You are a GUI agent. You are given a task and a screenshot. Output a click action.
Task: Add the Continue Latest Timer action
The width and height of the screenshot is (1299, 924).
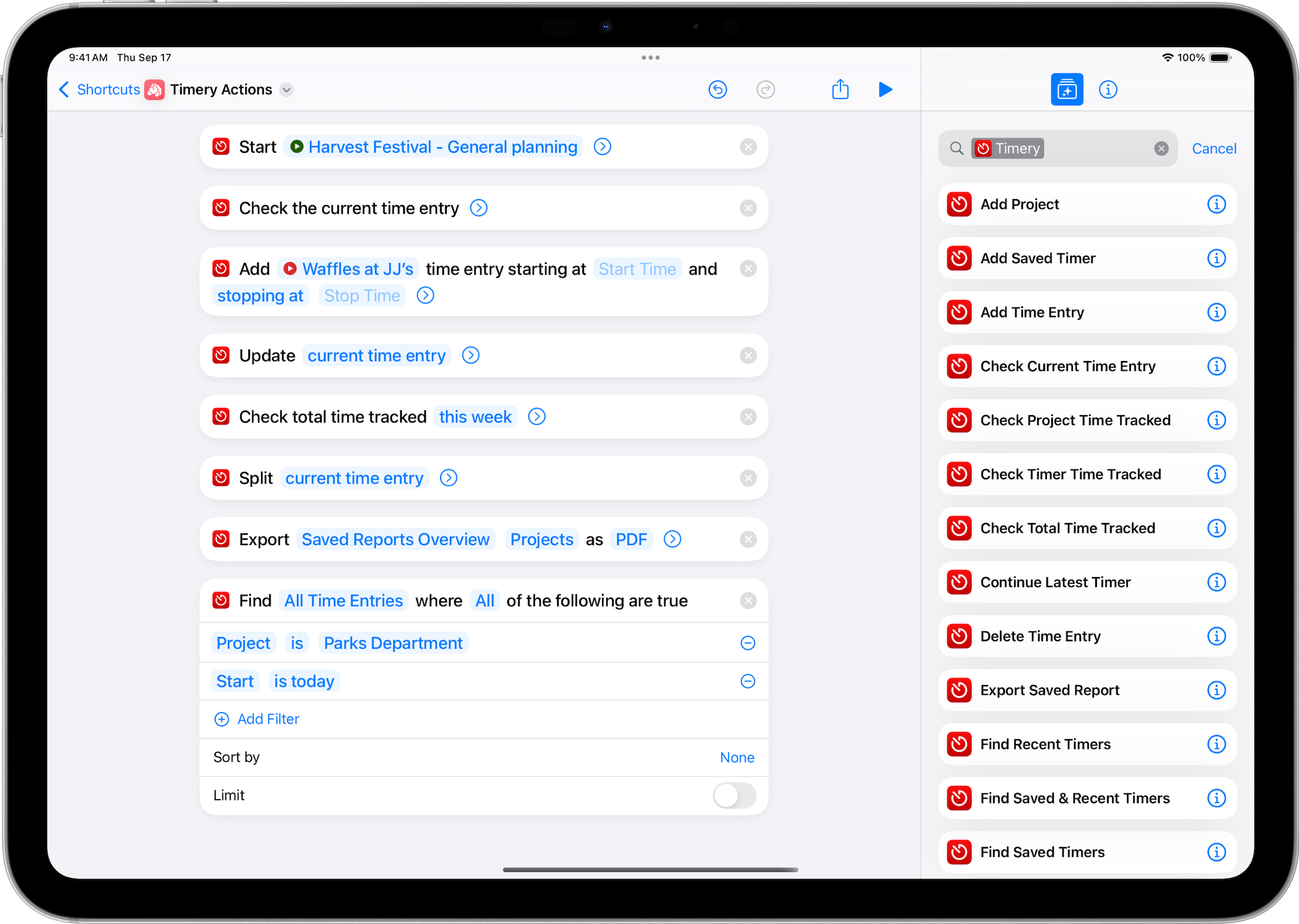1055,582
